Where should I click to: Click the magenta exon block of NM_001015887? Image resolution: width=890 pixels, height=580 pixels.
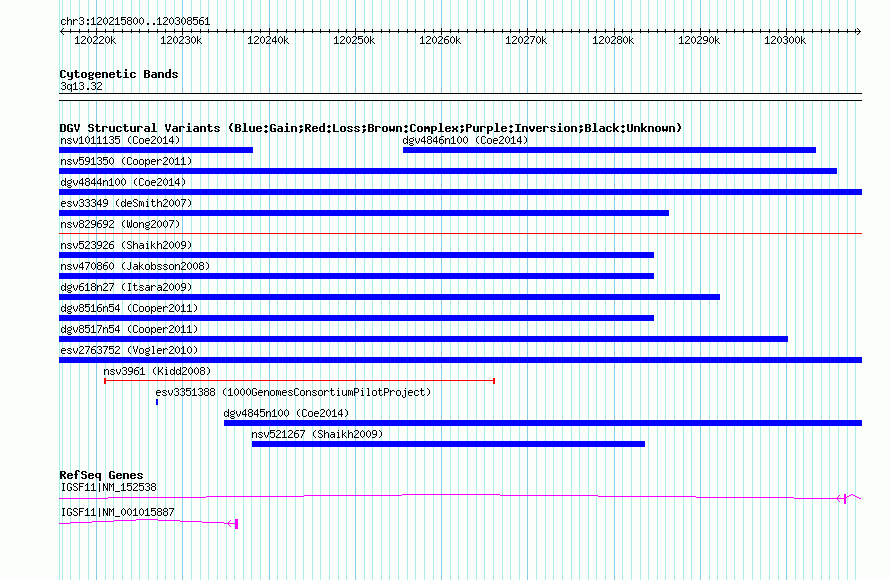(x=236, y=524)
